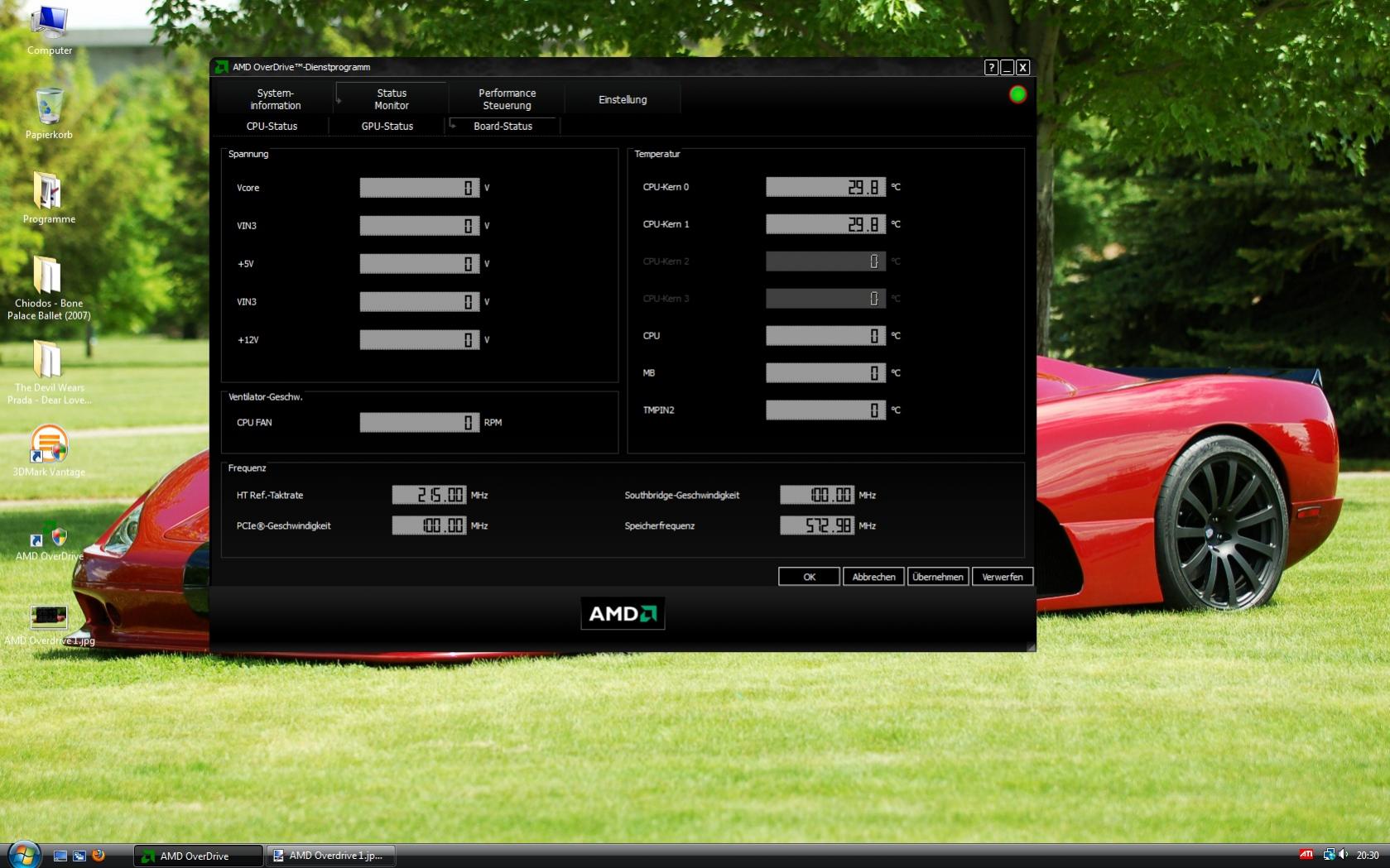Image resolution: width=1390 pixels, height=868 pixels.
Task: Click the "Spannung" group heading
Action: (248, 154)
